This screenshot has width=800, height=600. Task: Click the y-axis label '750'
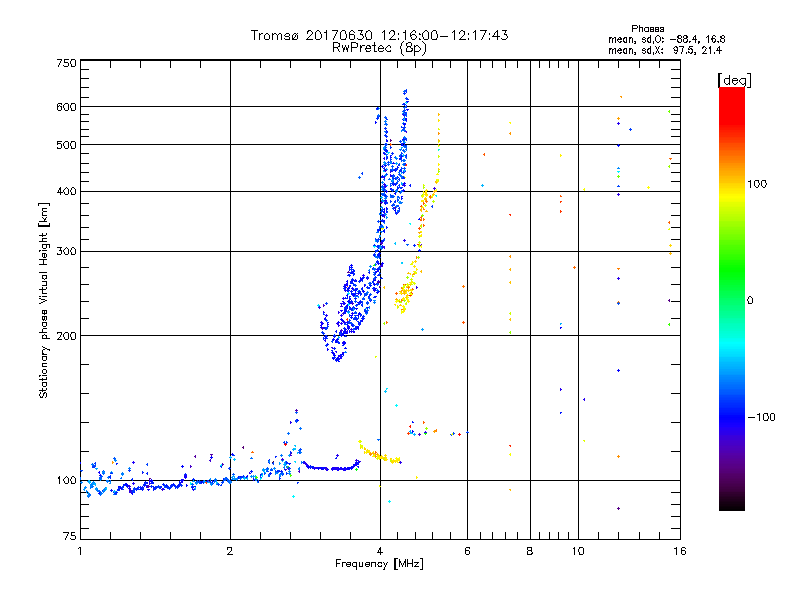coord(66,63)
